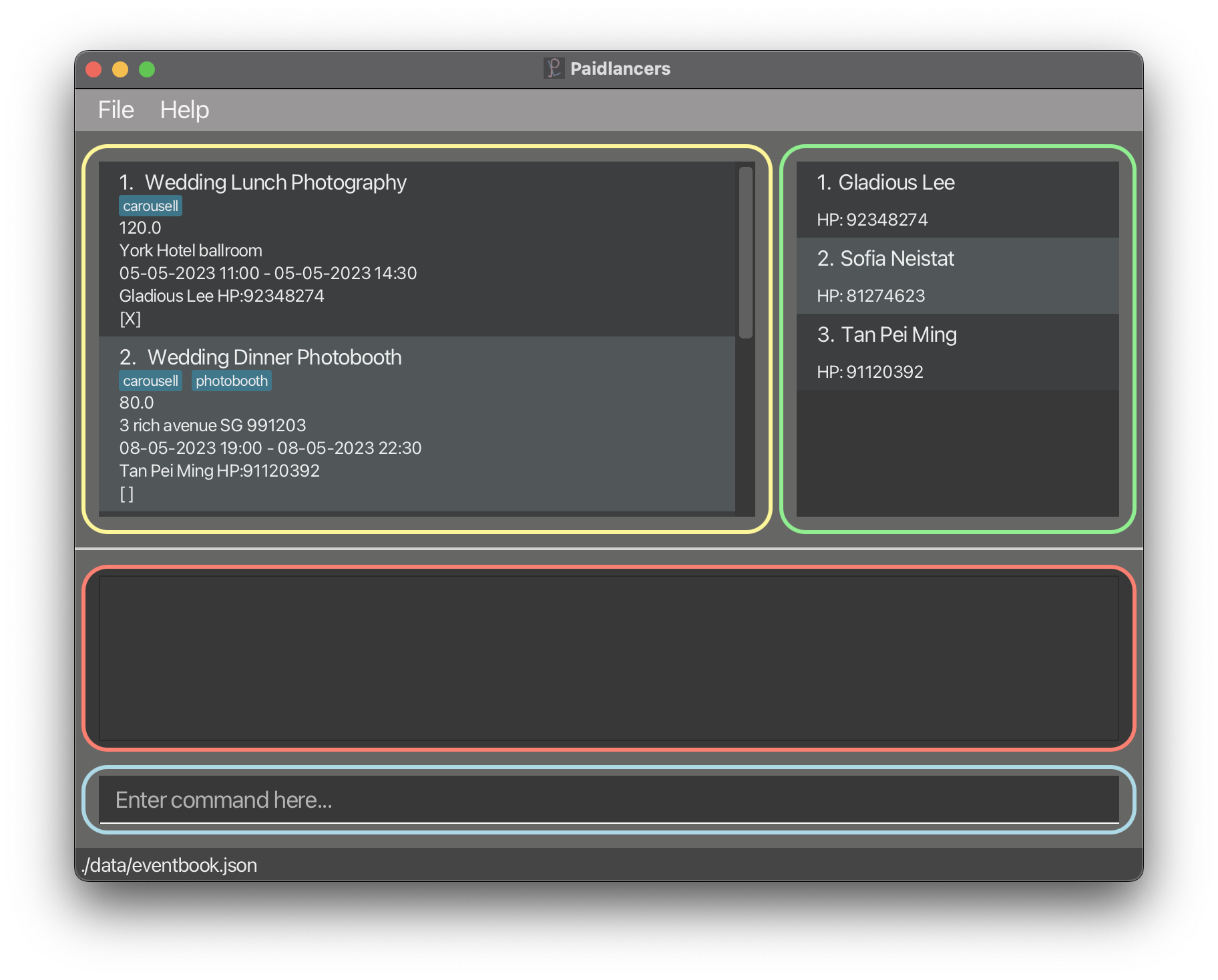Click the carousell tag on Wedding Dinner Photobooth
Screen dimensions: 1218x980
(x=151, y=381)
